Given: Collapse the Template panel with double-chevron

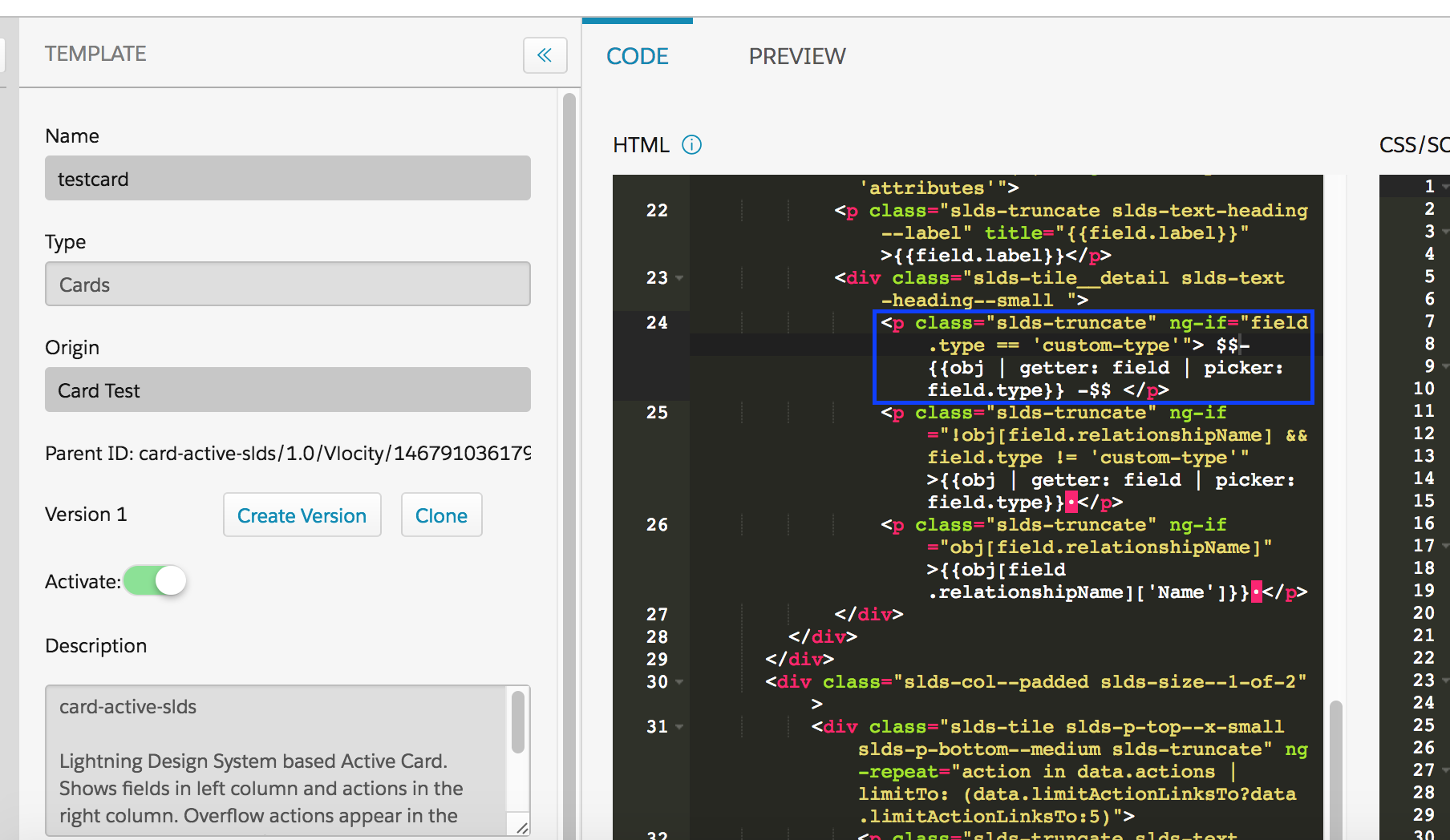Looking at the screenshot, I should [x=545, y=55].
